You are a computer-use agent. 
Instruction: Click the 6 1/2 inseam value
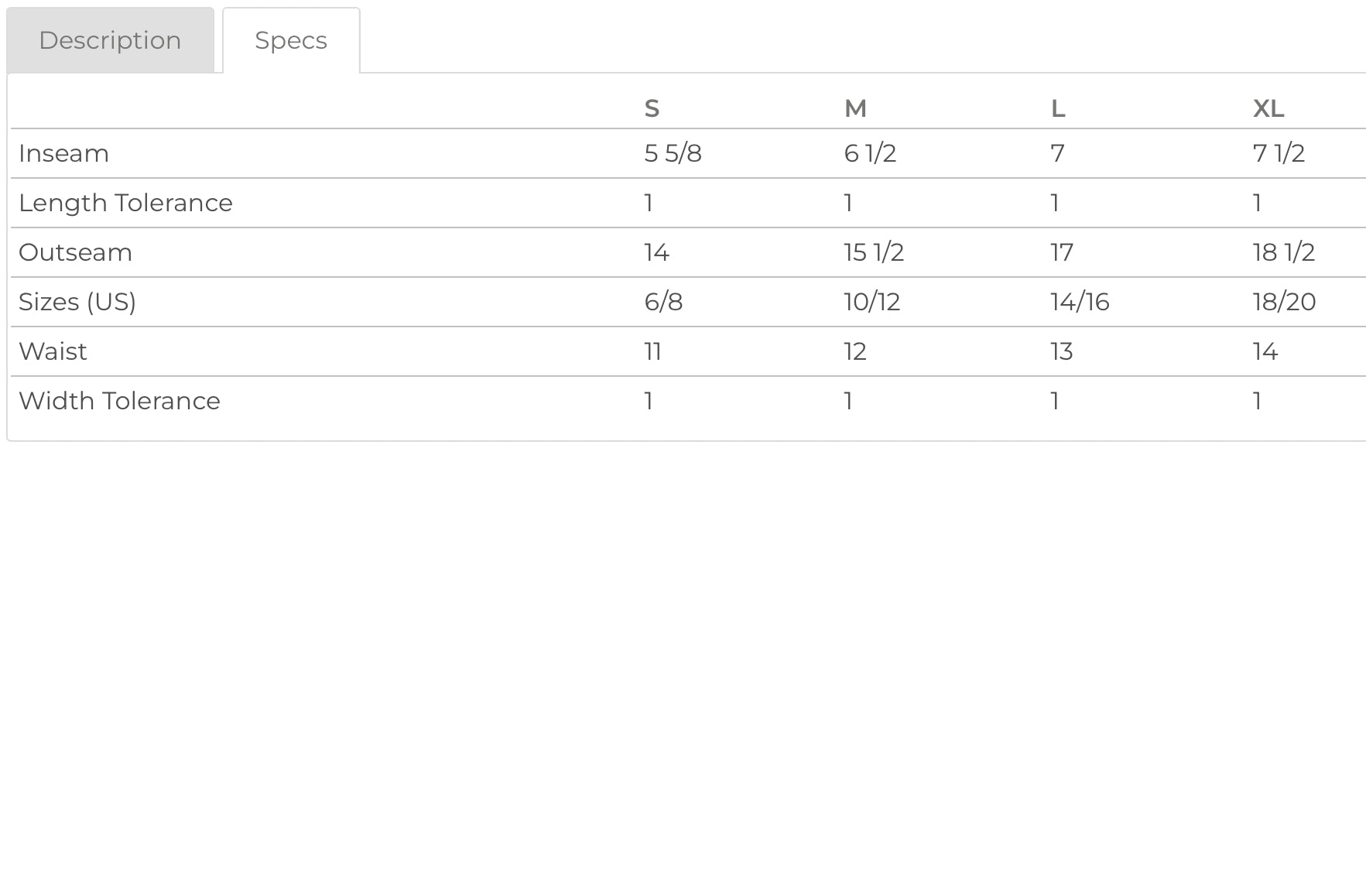pos(870,153)
